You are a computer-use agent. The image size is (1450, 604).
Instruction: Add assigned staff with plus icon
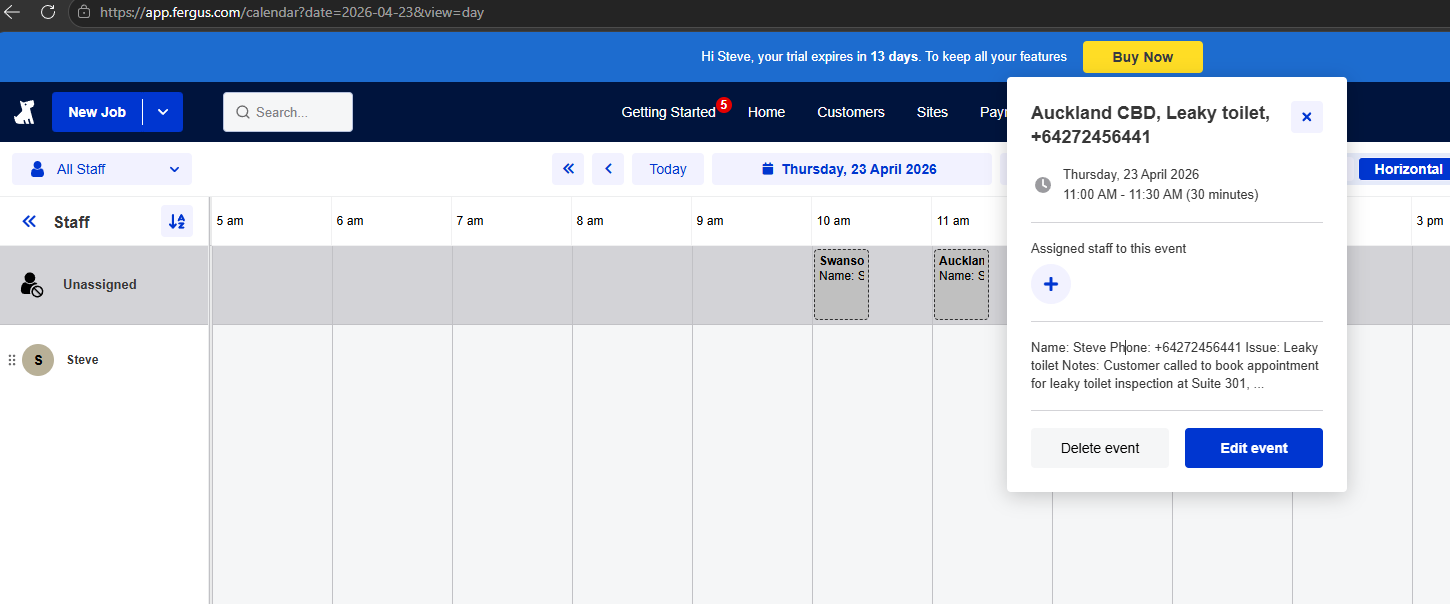(1050, 284)
